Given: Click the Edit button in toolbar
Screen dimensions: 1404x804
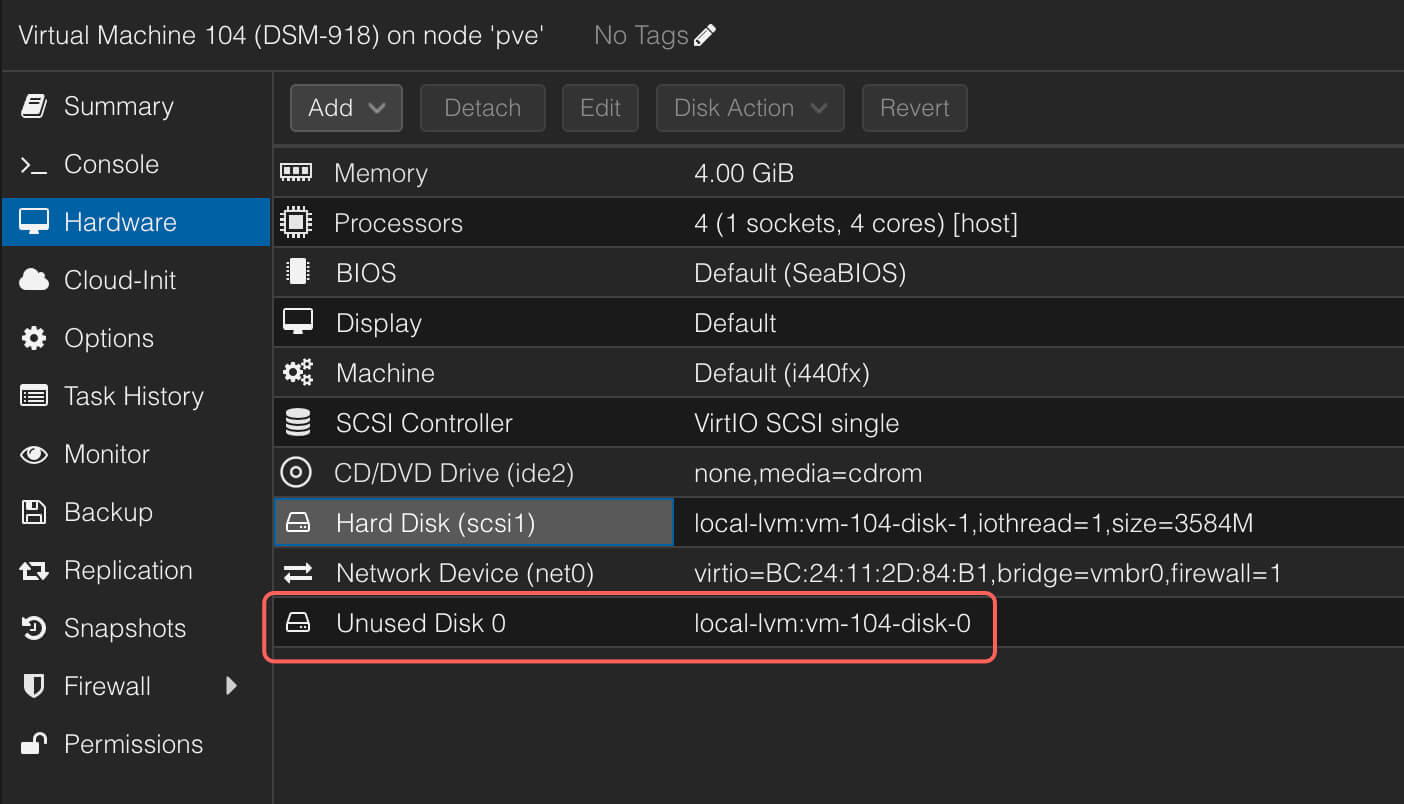Looking at the screenshot, I should 600,108.
